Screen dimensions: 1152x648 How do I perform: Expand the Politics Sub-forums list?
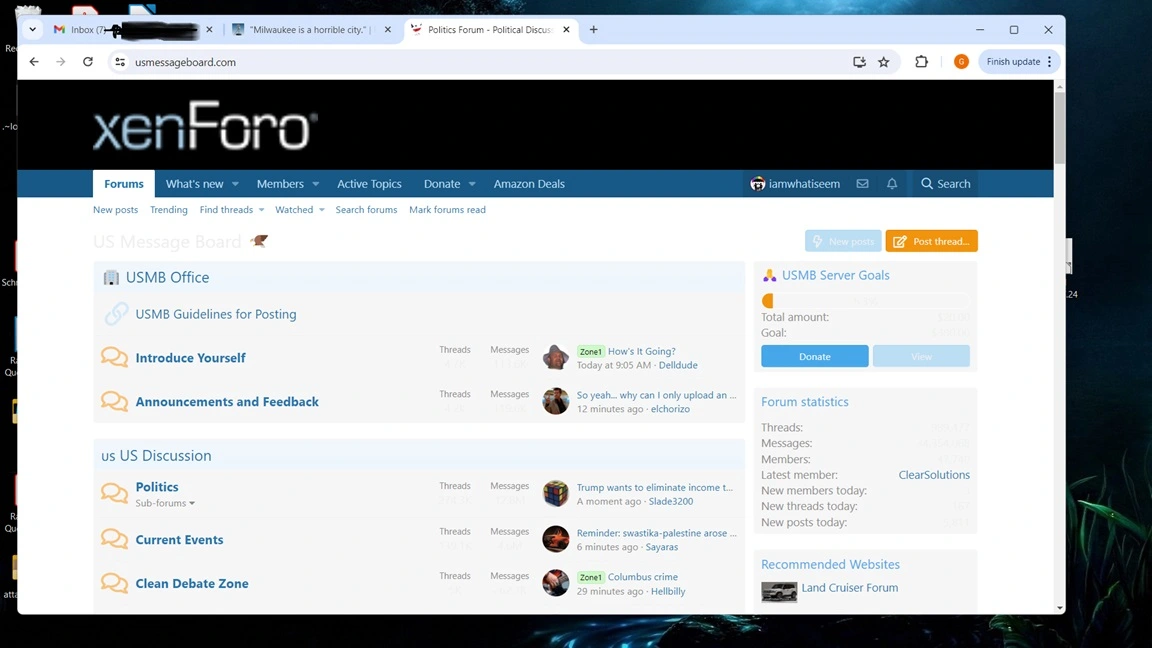[x=165, y=503]
